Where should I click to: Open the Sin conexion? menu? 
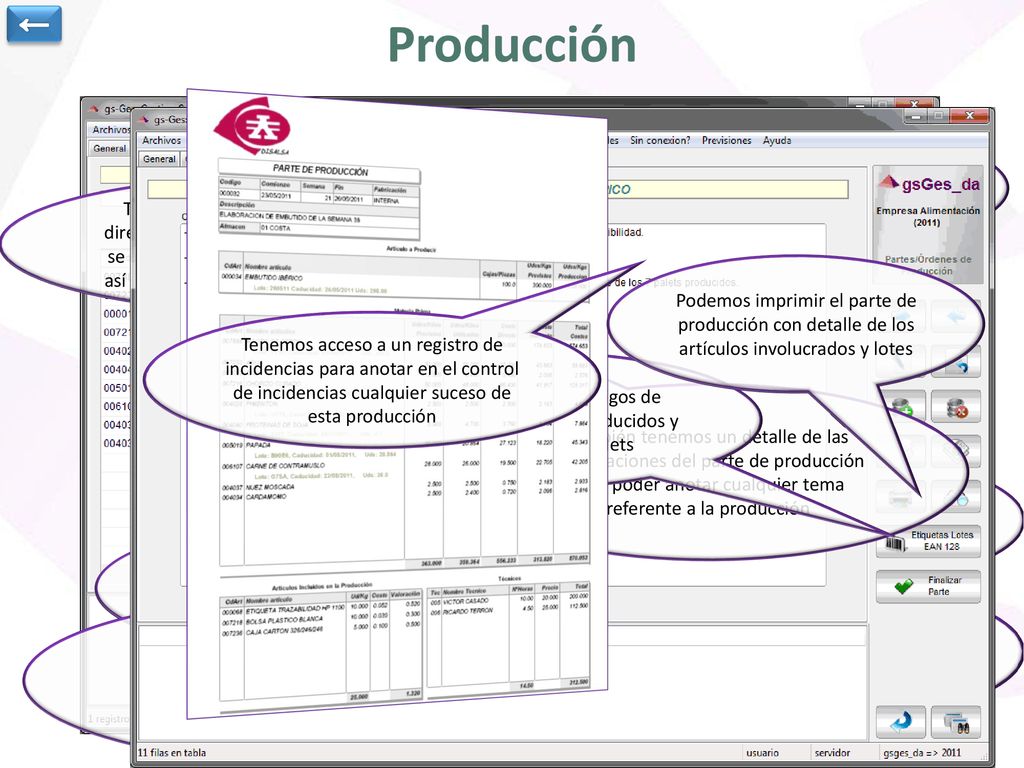click(660, 140)
